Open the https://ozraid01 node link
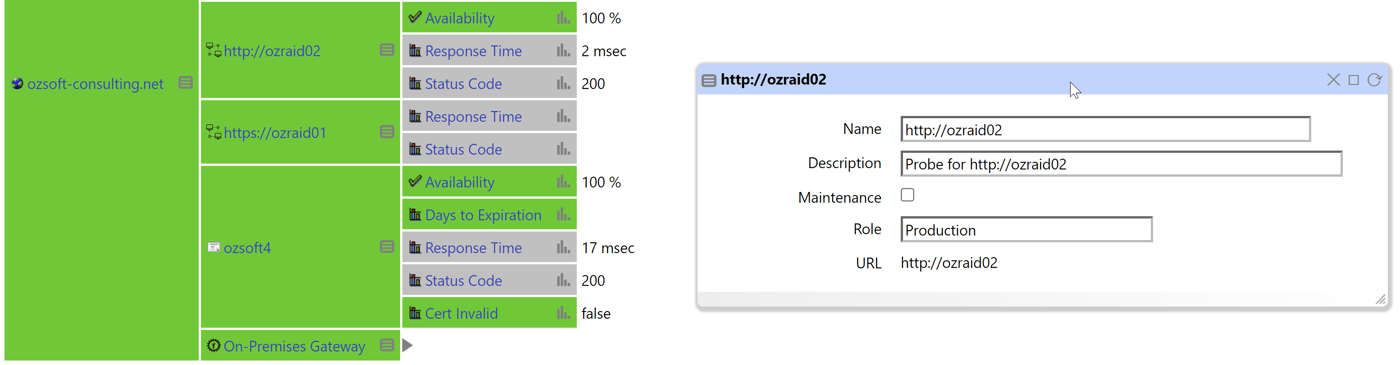 point(275,133)
